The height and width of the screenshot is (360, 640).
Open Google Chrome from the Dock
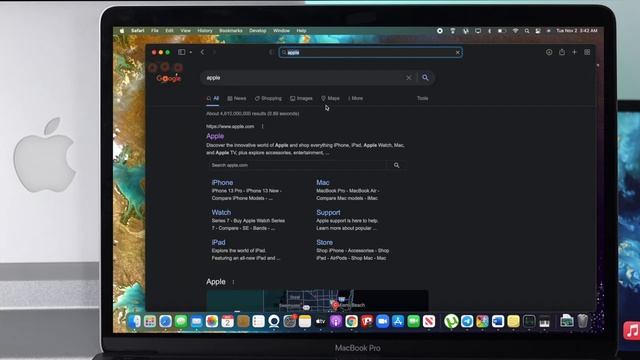[351, 322]
